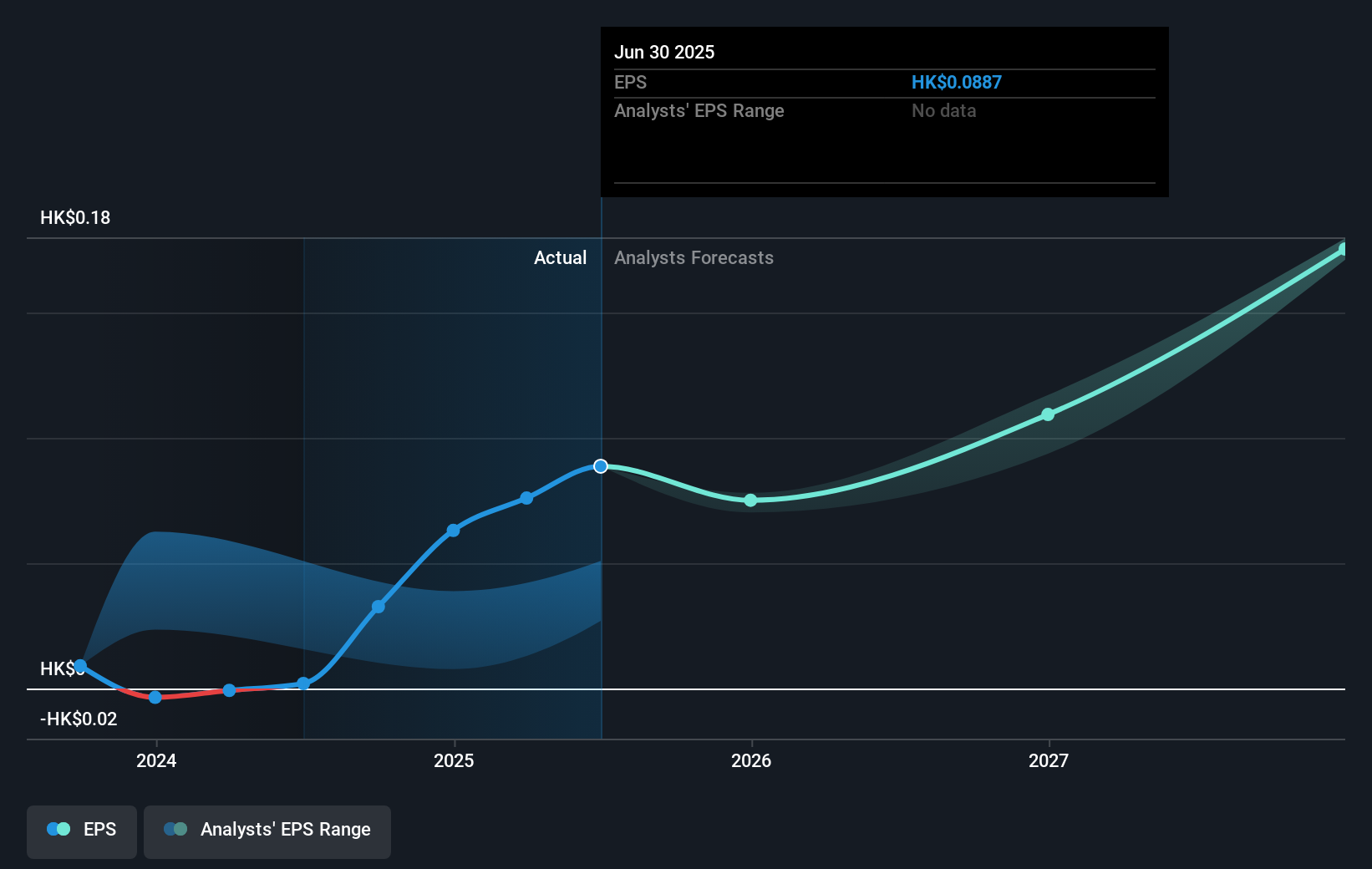
Task: Click the 2027 axis label
Action: coord(1049,760)
